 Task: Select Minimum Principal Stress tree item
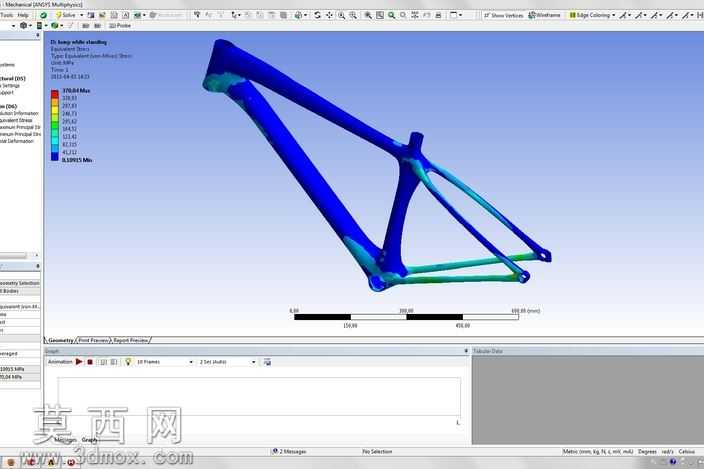click(x=20, y=134)
